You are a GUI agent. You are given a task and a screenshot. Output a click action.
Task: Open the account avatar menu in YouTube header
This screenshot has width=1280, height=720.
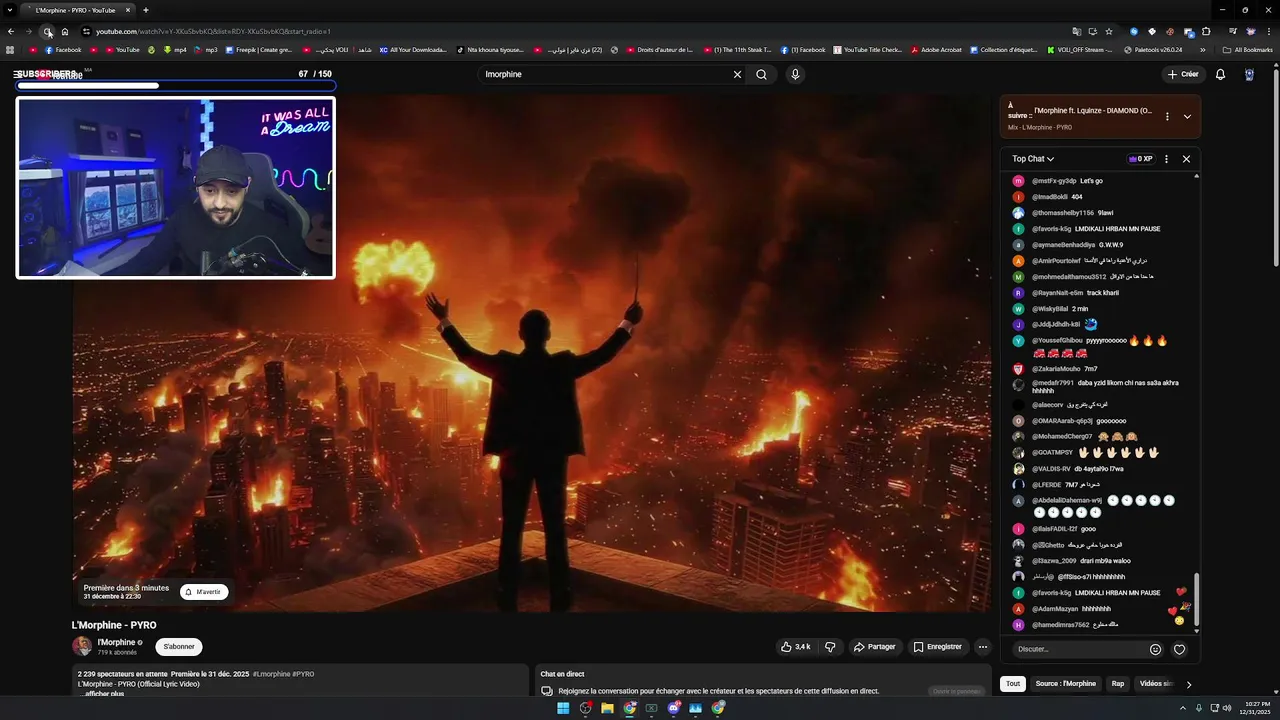[1249, 74]
